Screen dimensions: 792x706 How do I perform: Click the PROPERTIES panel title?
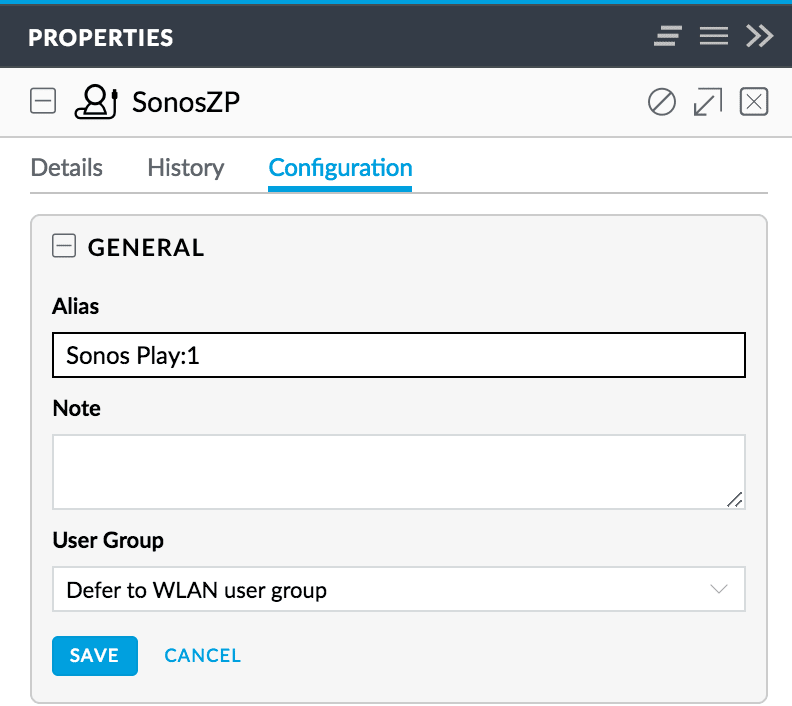pos(101,38)
